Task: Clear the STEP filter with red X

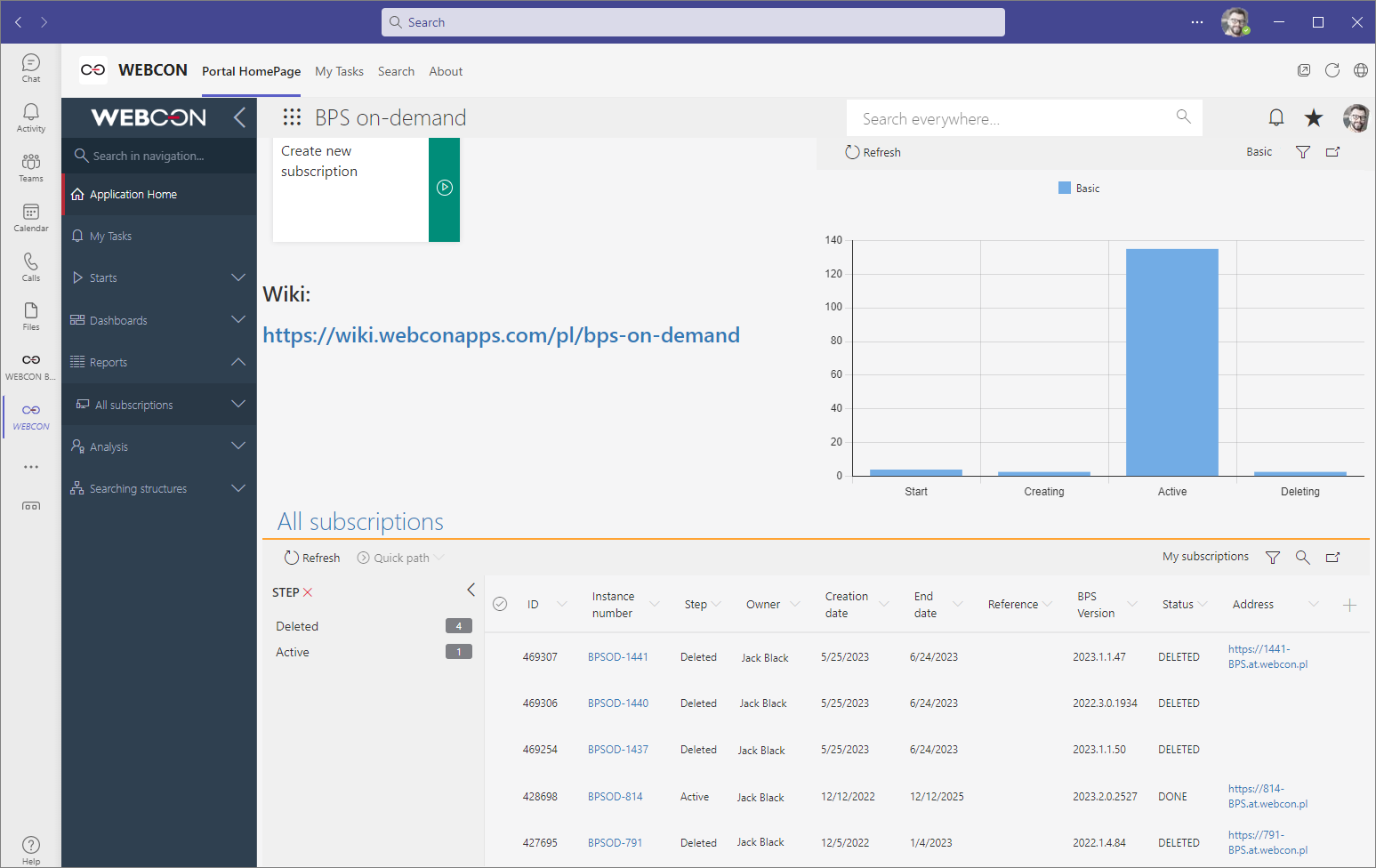Action: (x=308, y=592)
